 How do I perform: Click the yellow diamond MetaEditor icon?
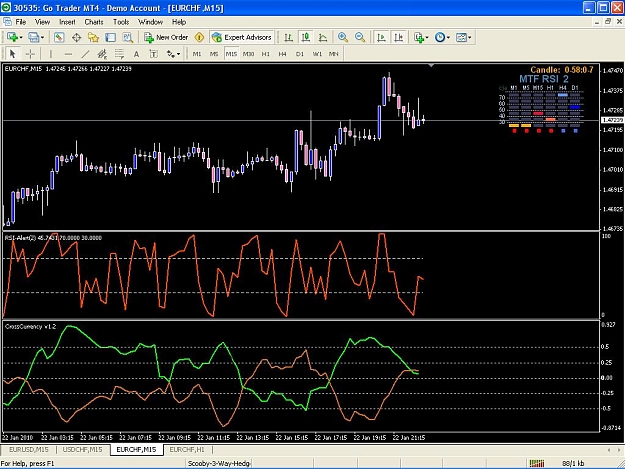coord(199,37)
